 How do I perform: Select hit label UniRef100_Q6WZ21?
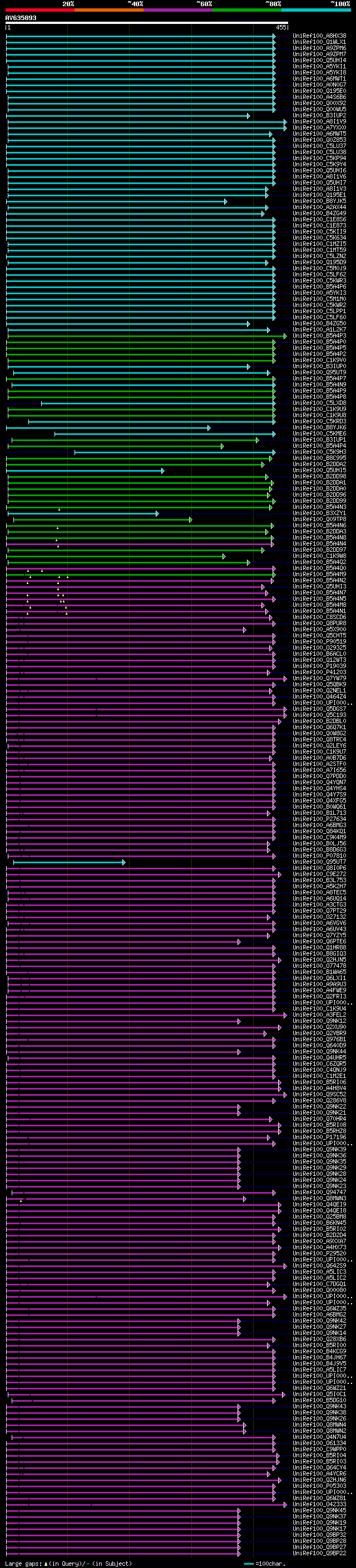click(x=319, y=1388)
